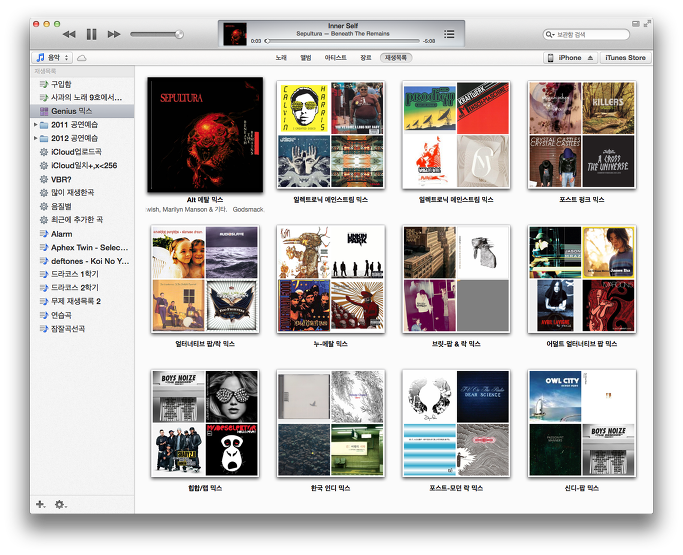This screenshot has width=683, height=555.
Task: Switch to the 앨범 tab
Action: [x=306, y=58]
